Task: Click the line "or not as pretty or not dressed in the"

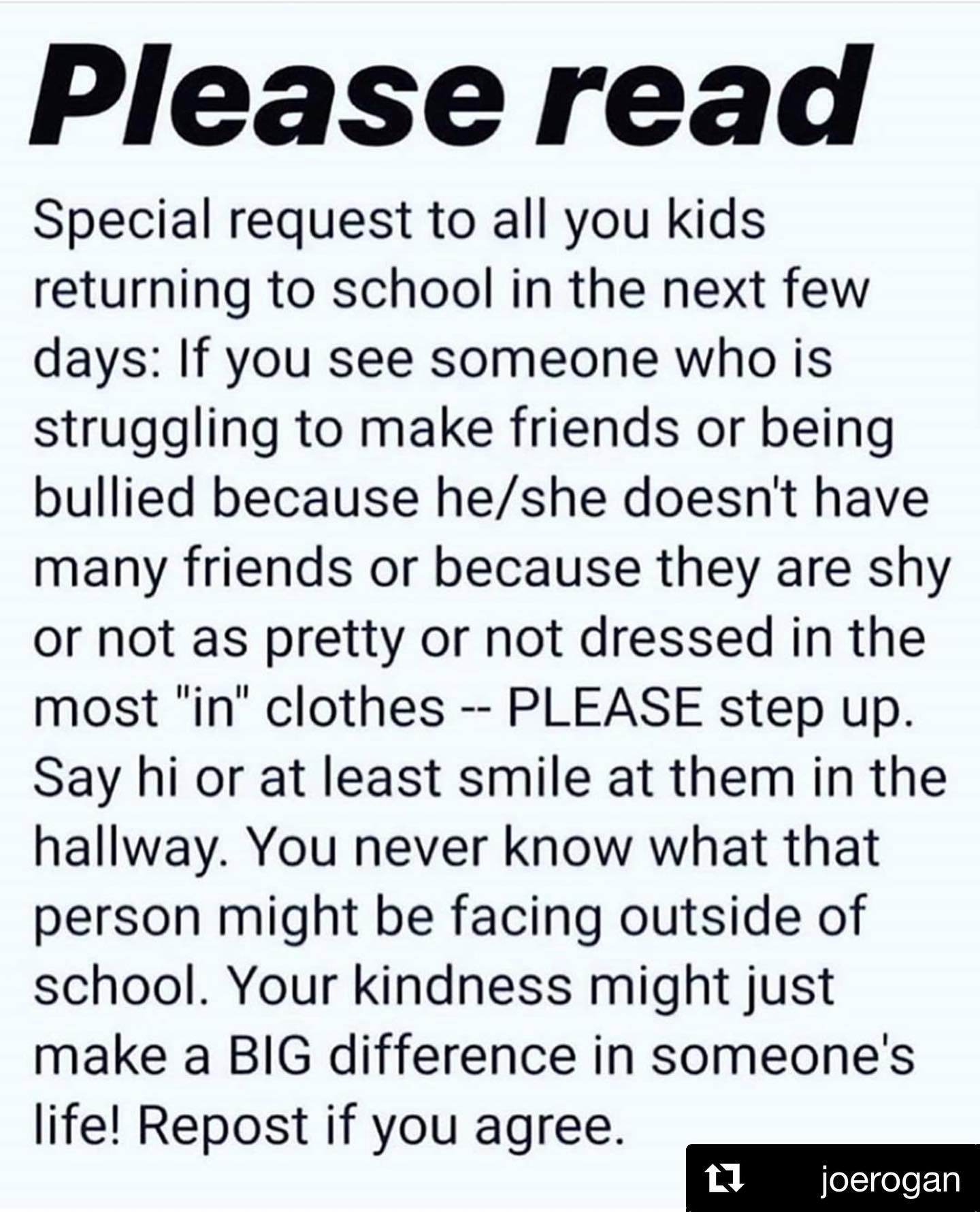Action: click(x=479, y=637)
